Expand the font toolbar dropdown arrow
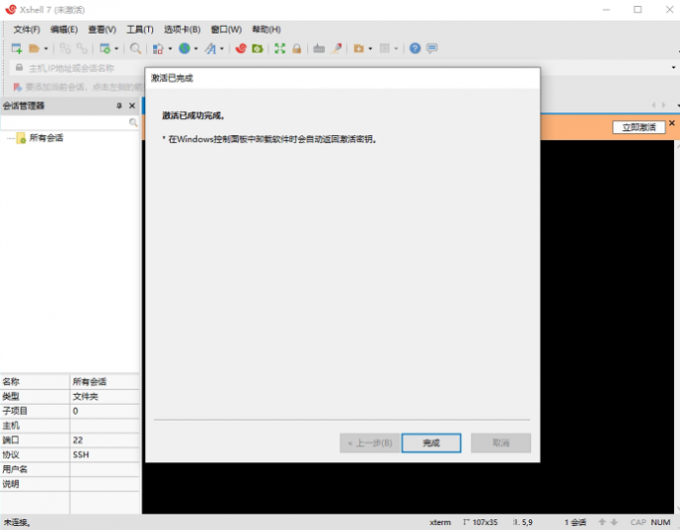680x531 pixels. (223, 48)
